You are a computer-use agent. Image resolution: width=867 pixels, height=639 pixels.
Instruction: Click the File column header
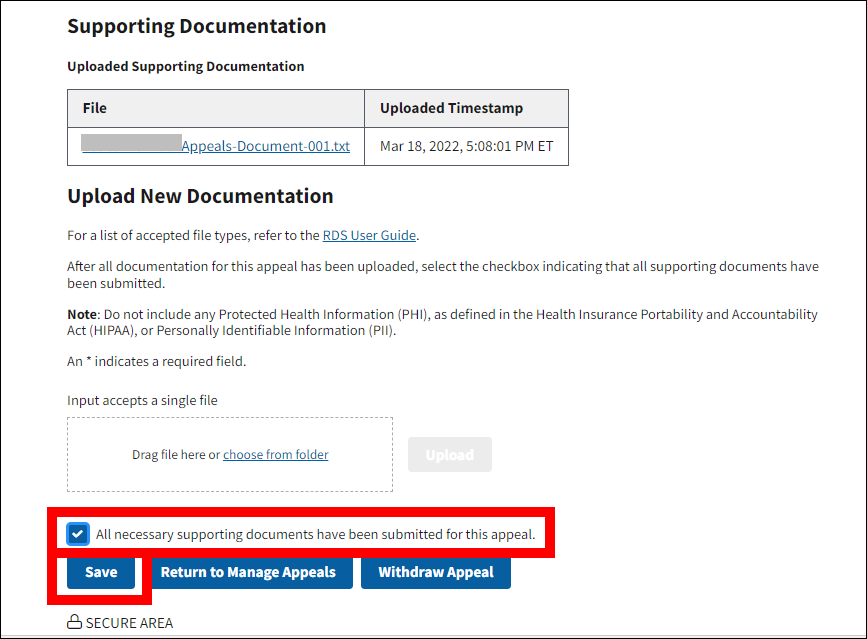click(x=95, y=108)
